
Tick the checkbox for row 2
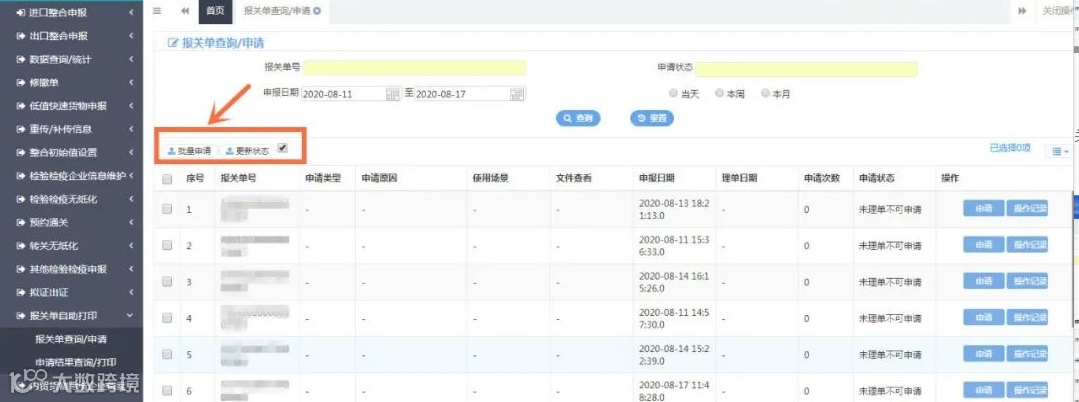(x=167, y=245)
